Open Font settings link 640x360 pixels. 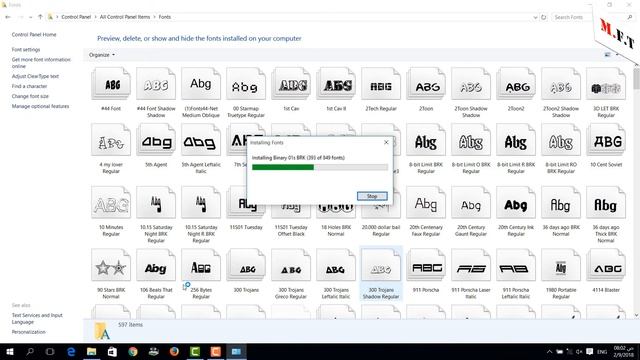(26, 49)
